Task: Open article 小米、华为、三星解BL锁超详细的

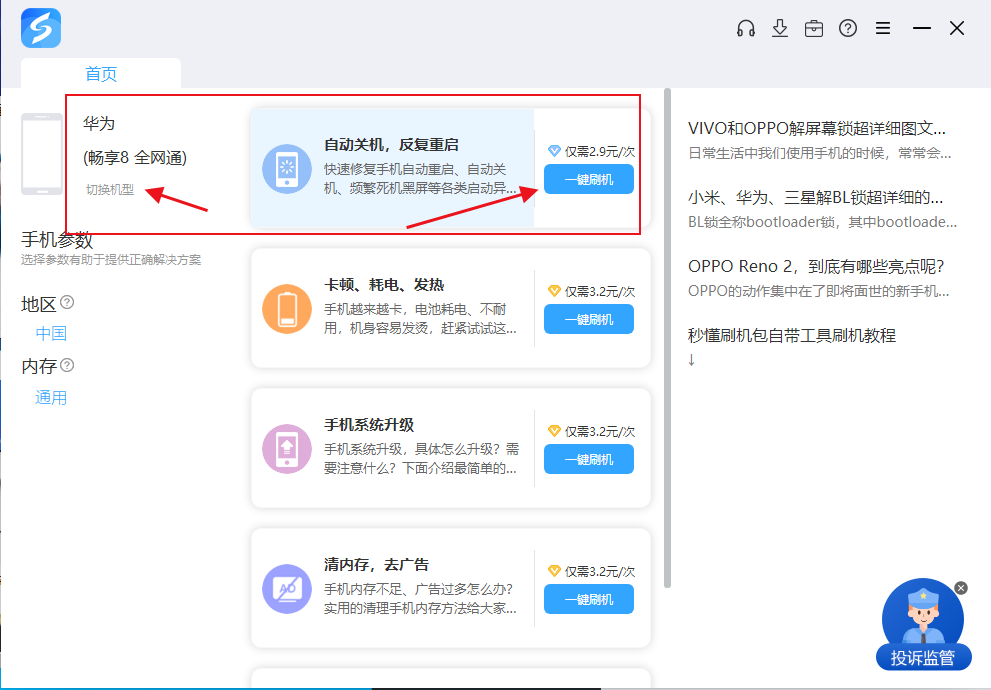Action: pos(815,198)
